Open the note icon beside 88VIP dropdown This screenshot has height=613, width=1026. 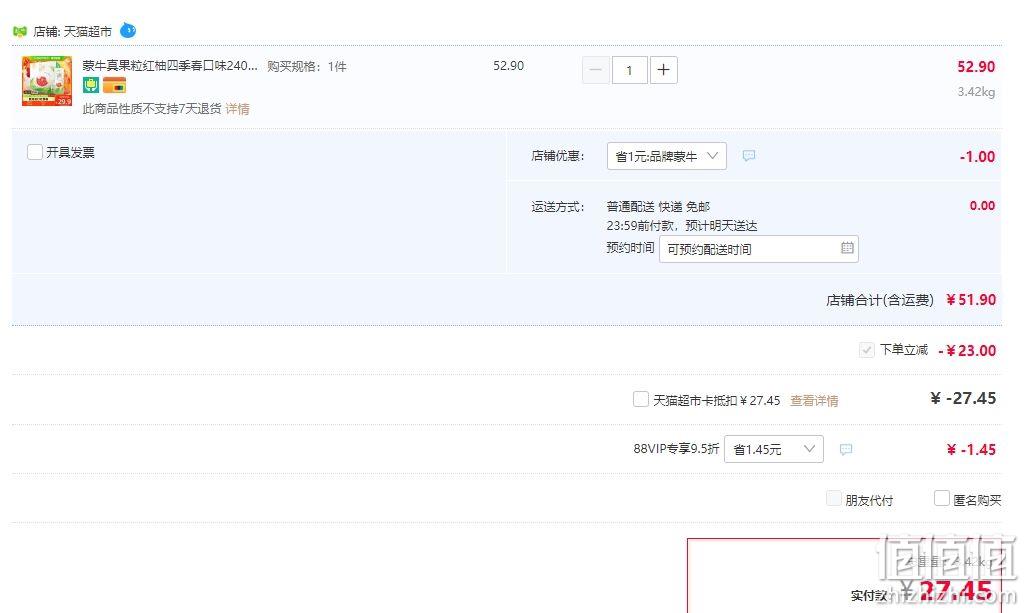[846, 449]
